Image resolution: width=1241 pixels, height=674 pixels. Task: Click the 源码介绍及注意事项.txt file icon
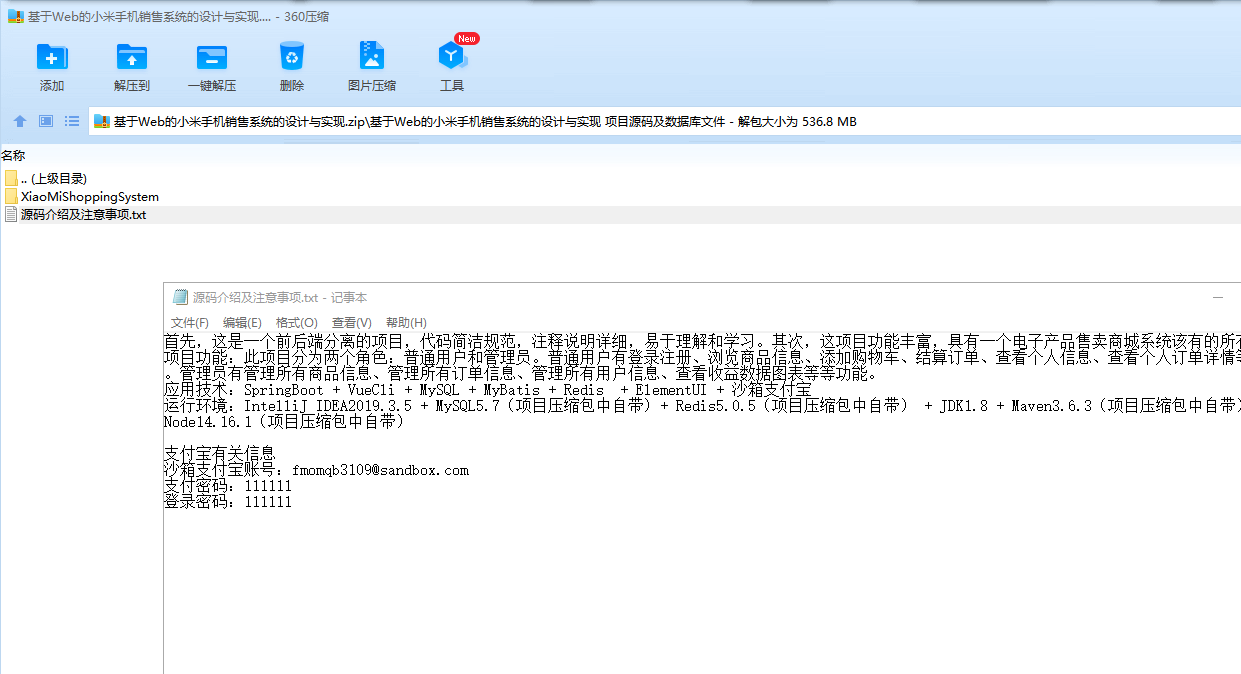(x=11, y=215)
